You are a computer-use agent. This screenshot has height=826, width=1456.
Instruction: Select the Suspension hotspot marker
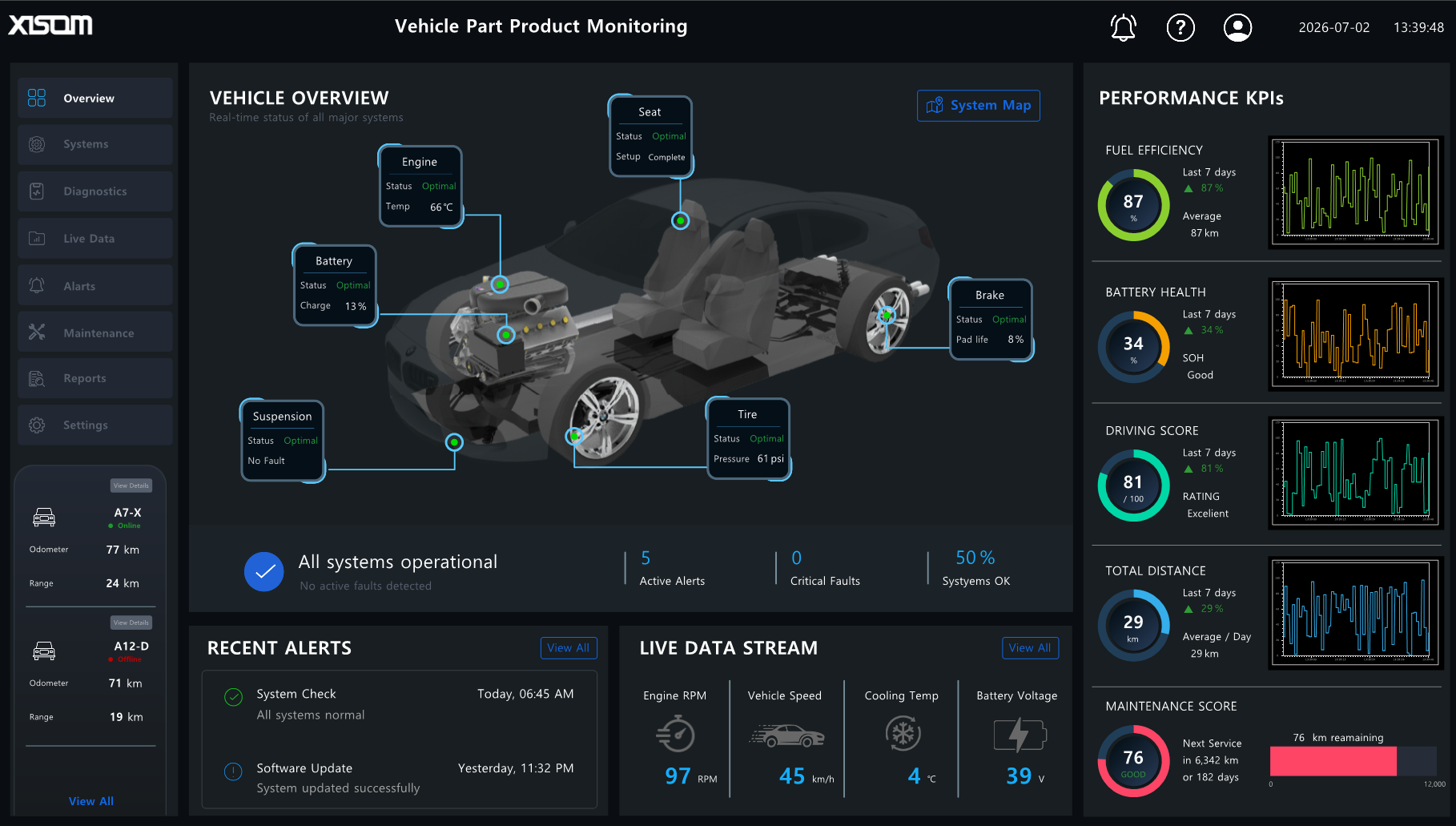(454, 442)
